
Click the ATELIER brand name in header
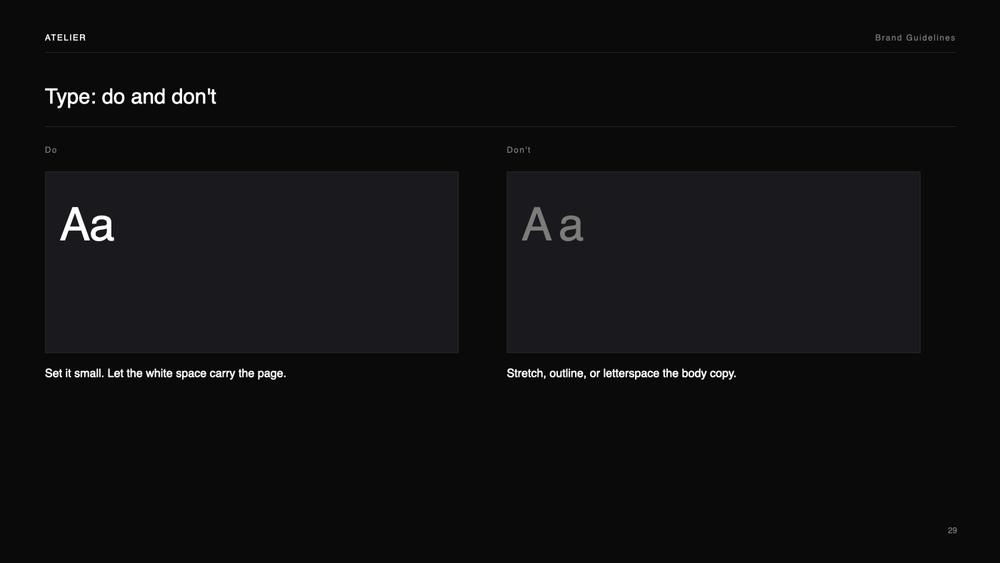tap(65, 38)
